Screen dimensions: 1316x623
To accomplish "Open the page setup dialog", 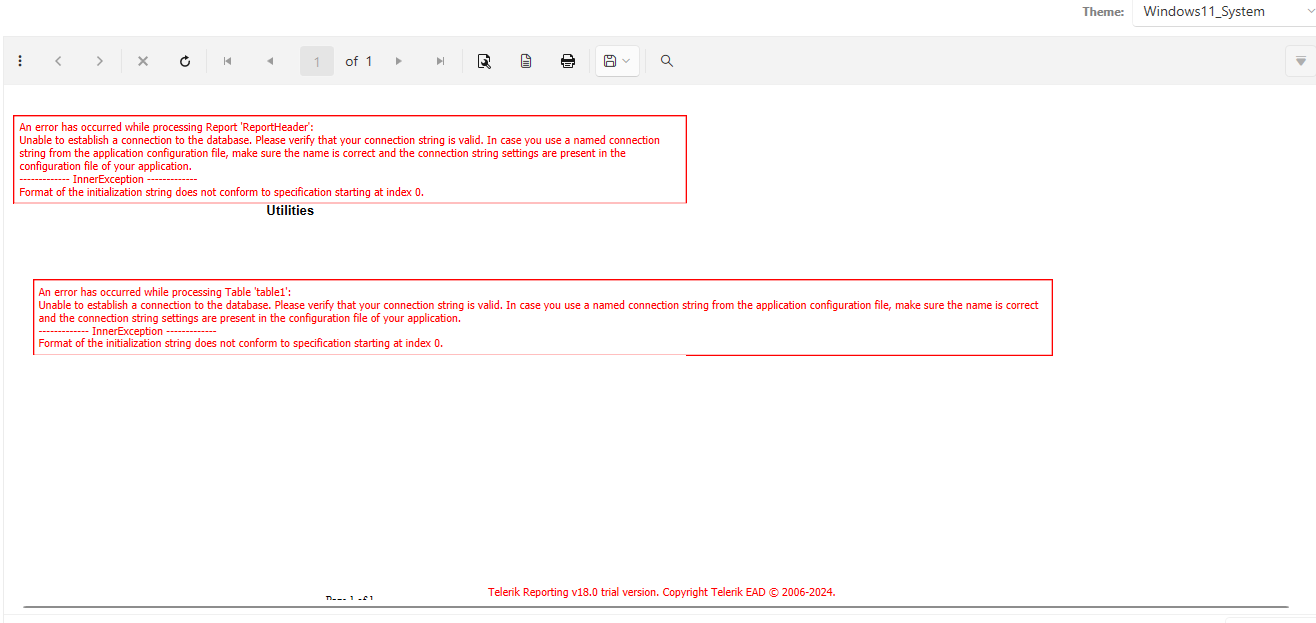I will [526, 61].
